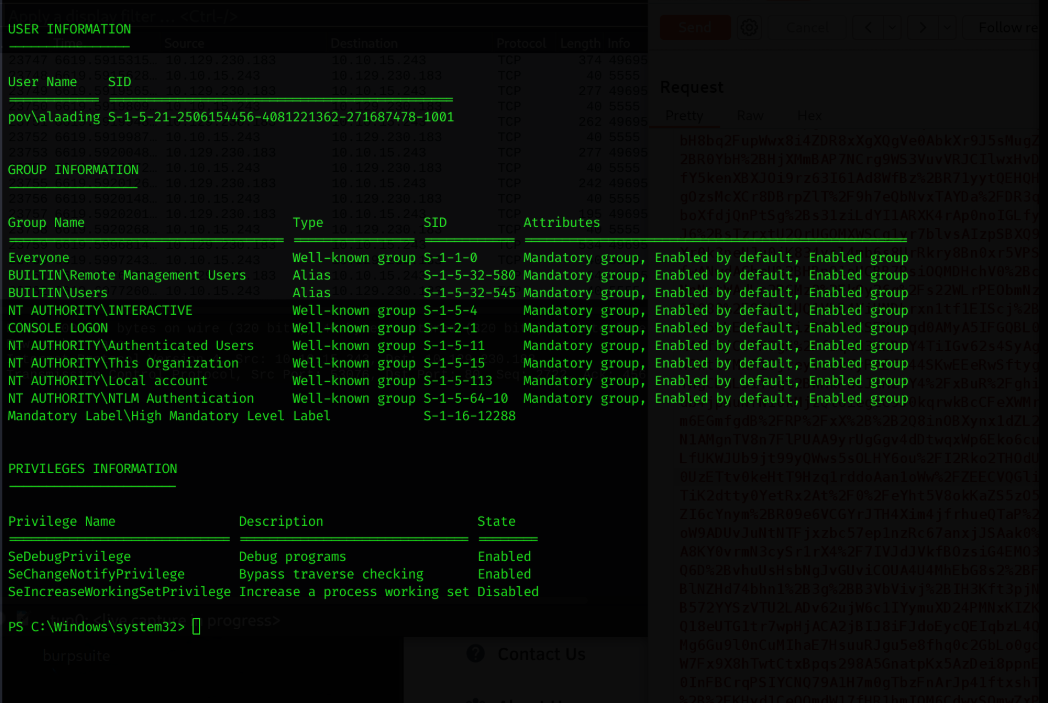1048x703 pixels.
Task: Open the forward history dropdown arrow
Action: pyautogui.click(x=947, y=27)
